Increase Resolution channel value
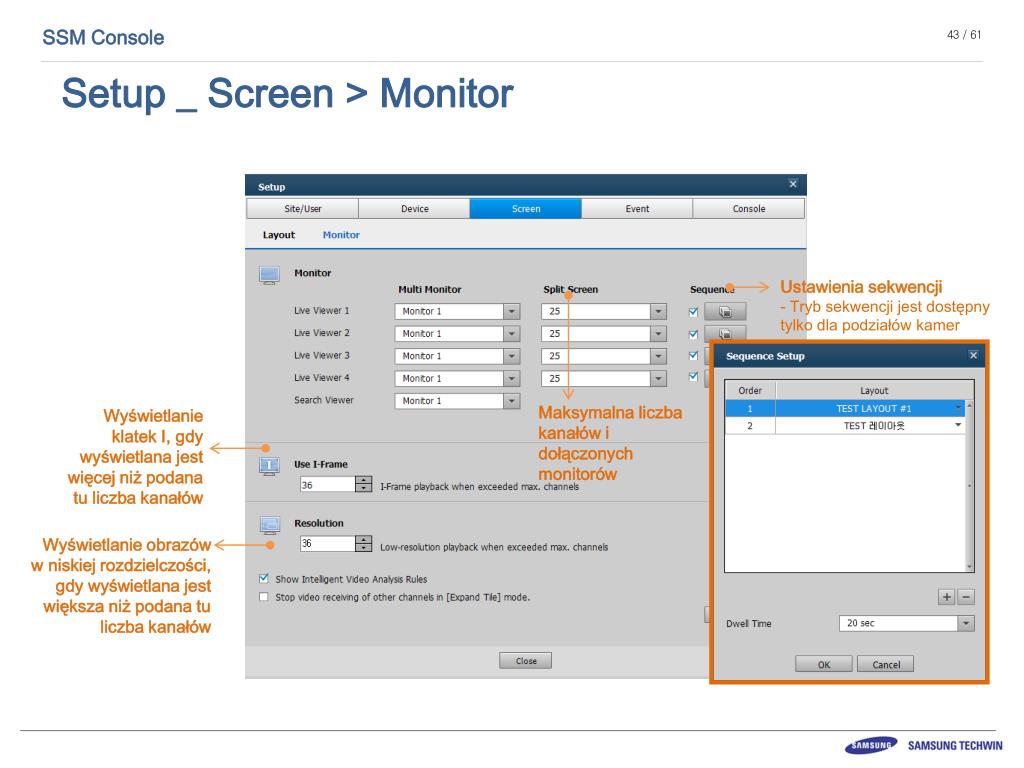This screenshot has height=768, width=1024. click(x=364, y=539)
